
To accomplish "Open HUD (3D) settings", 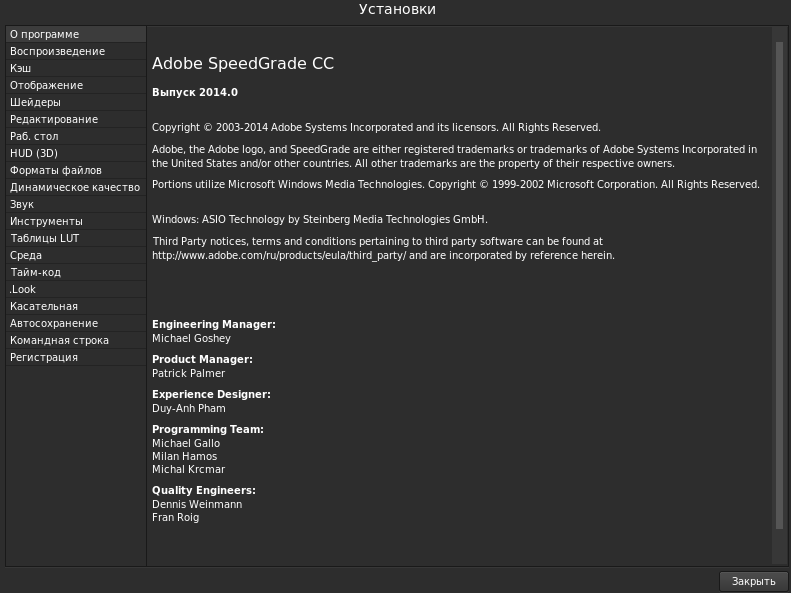I will [34, 153].
